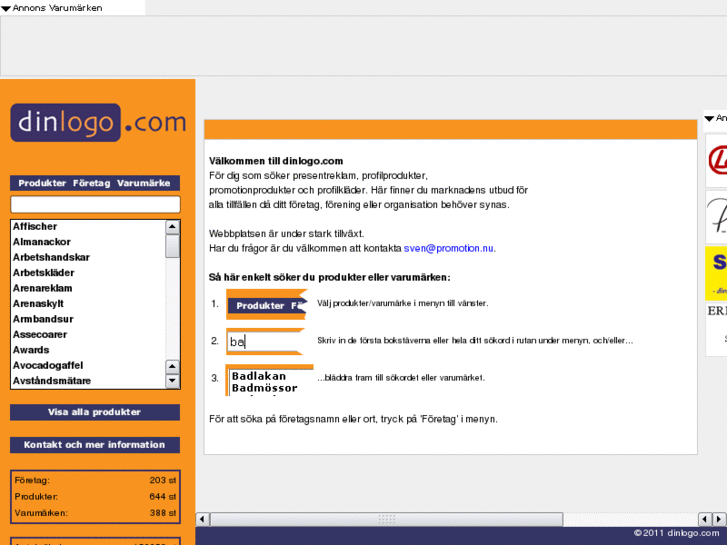Viewport: 727px width, 545px height.
Task: Click Visa alla produkter button
Action: [95, 412]
